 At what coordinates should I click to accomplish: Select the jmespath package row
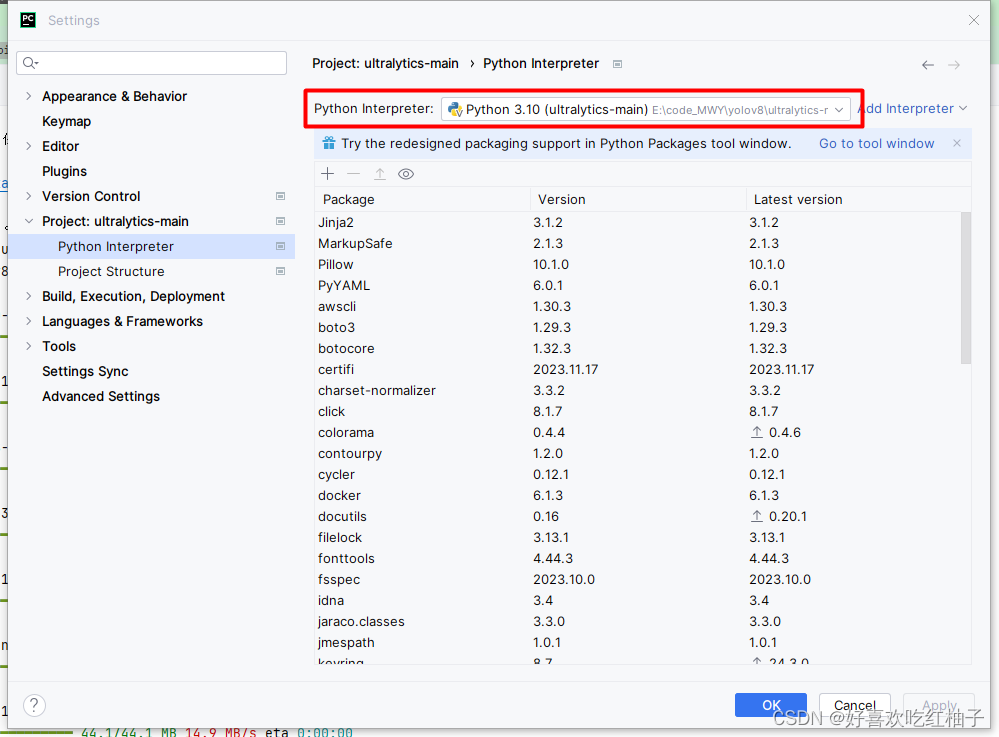638,643
